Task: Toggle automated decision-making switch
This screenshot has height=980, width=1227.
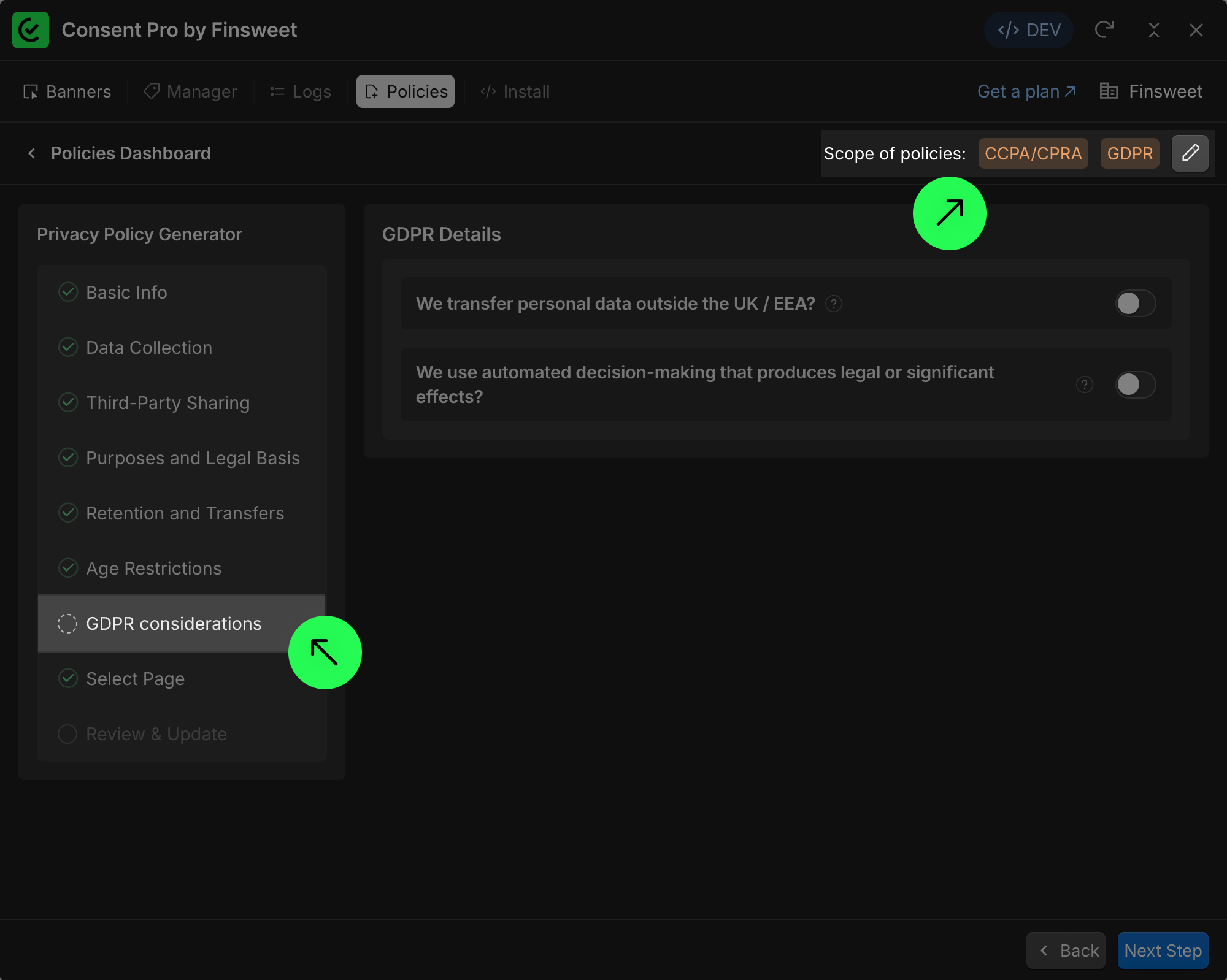Action: pos(1136,385)
